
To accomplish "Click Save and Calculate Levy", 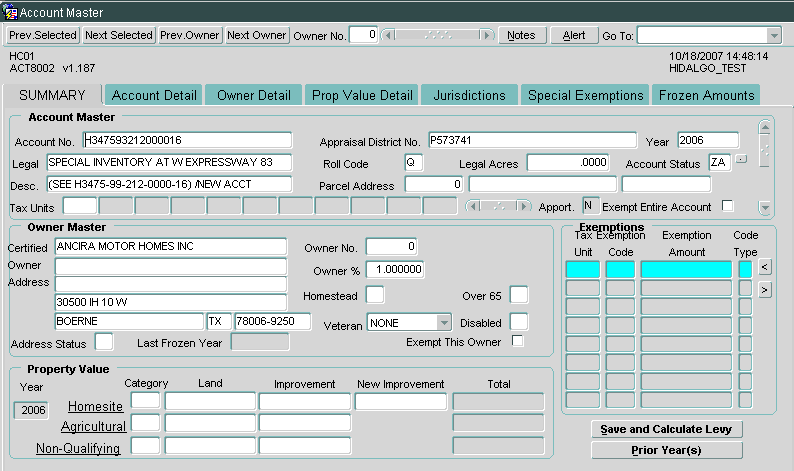I will pos(666,429).
